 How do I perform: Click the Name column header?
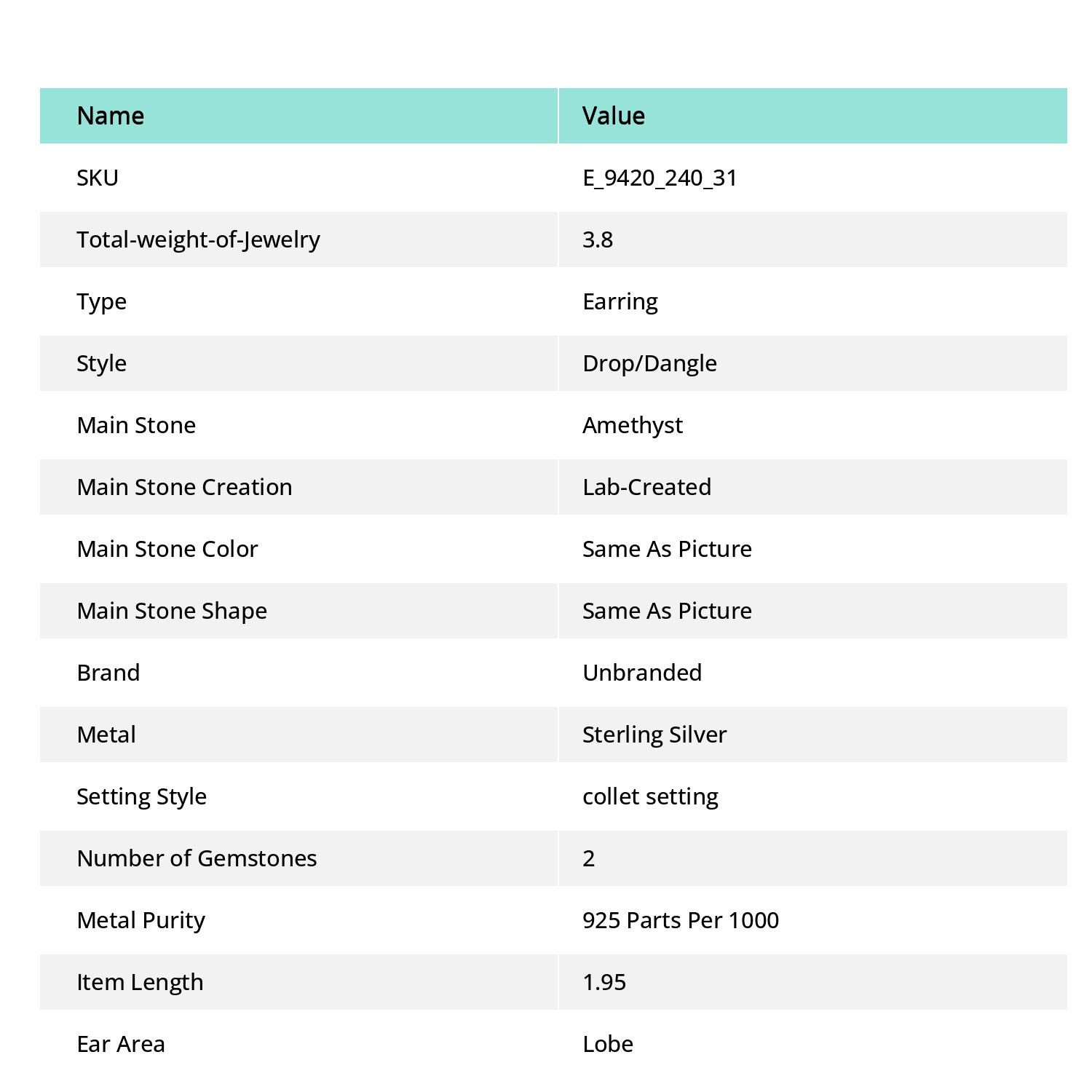pos(111,116)
